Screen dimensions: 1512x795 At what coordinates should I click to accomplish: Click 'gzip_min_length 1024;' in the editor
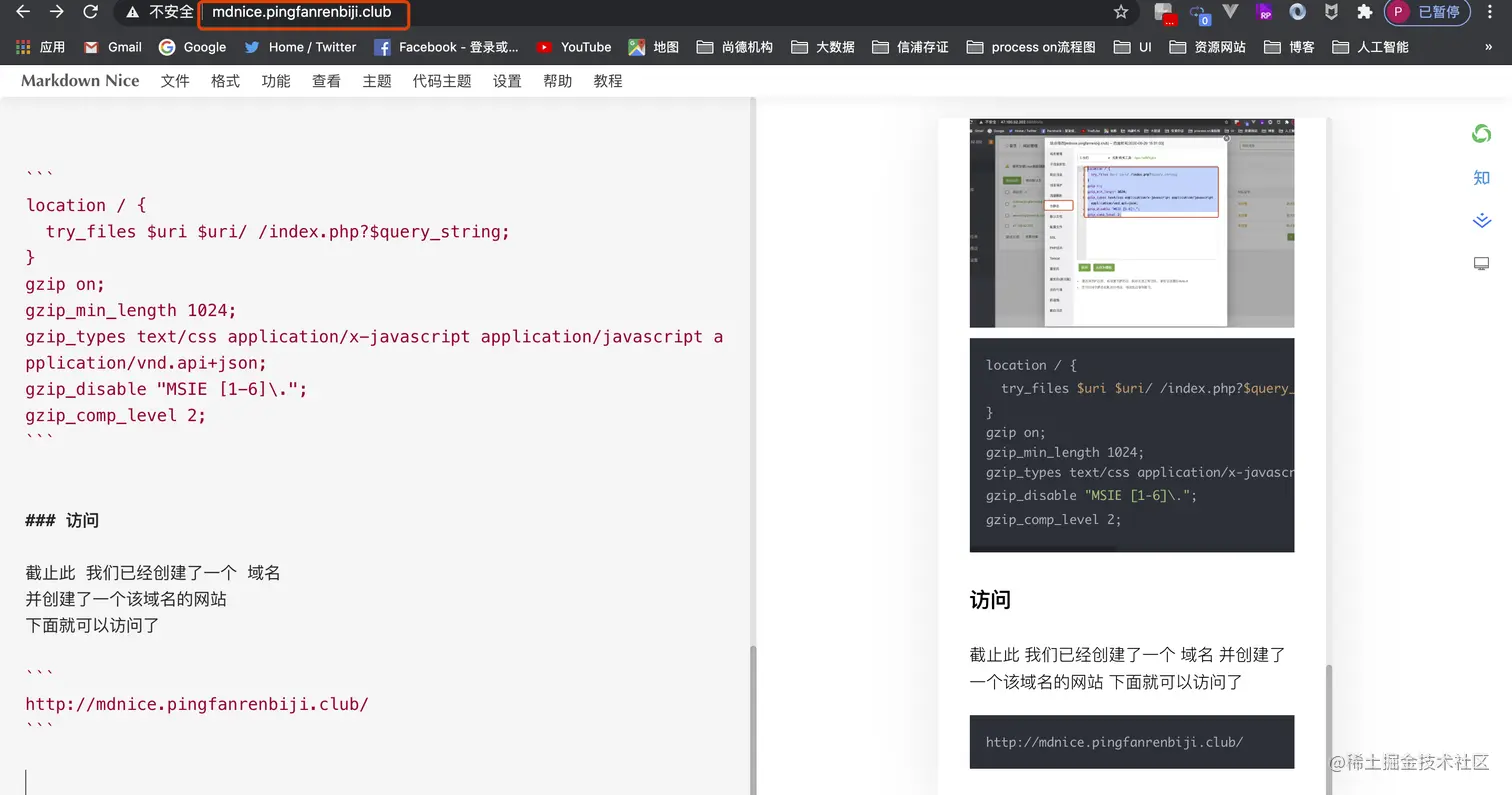(131, 310)
